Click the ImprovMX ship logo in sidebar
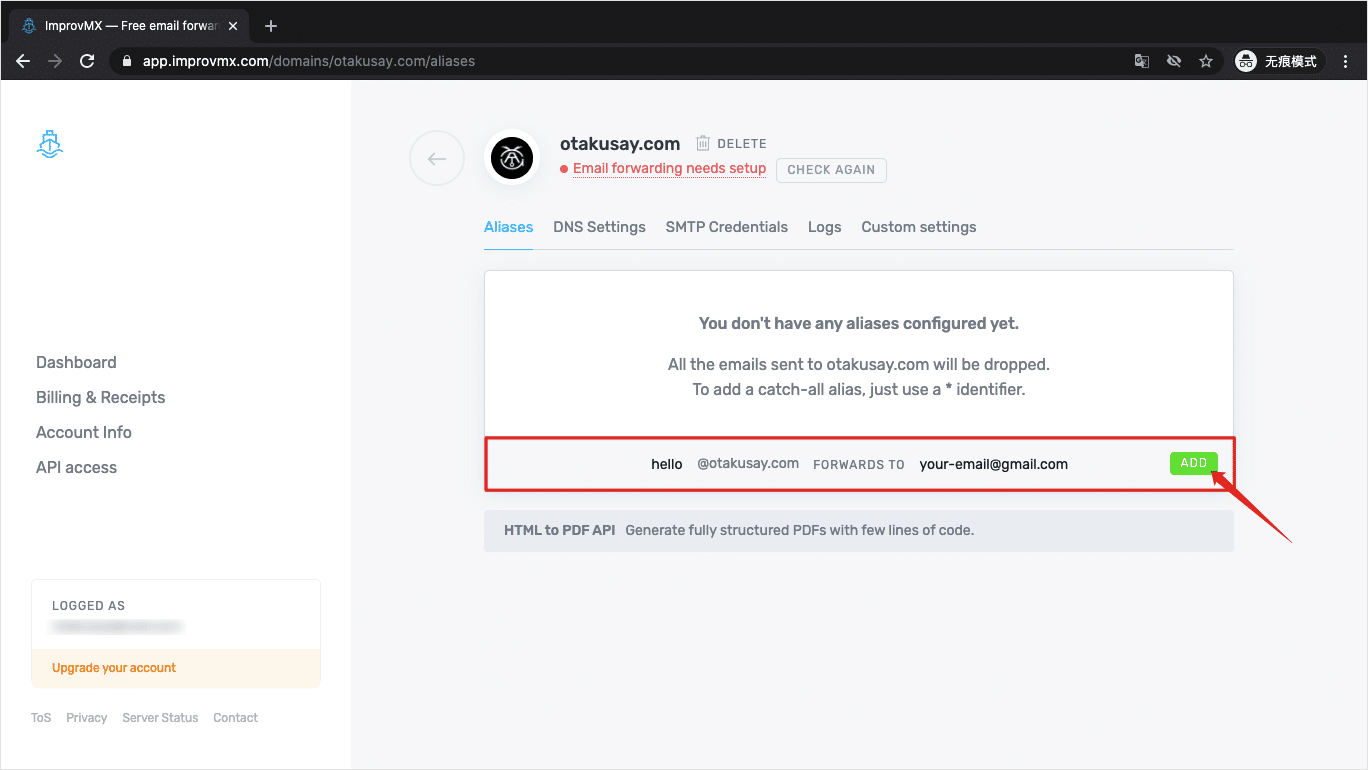Viewport: 1368px width, 770px height. 50,145
